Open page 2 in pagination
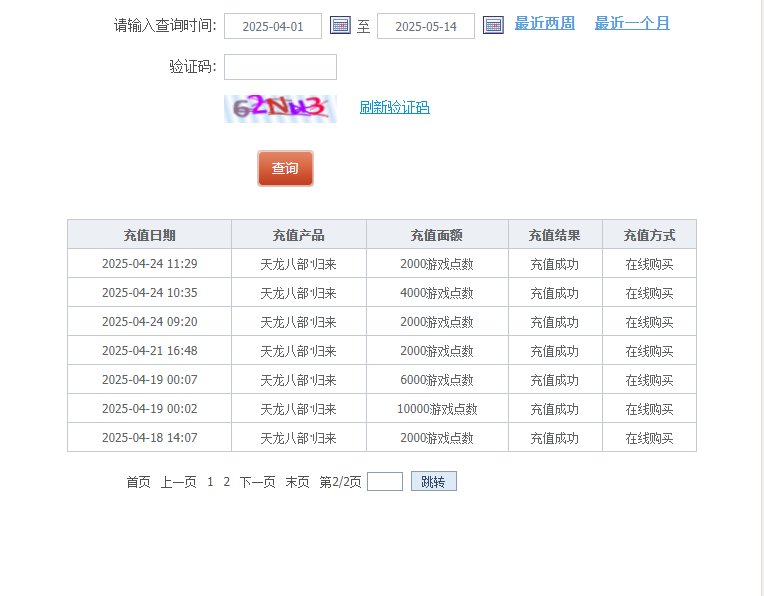 [227, 482]
